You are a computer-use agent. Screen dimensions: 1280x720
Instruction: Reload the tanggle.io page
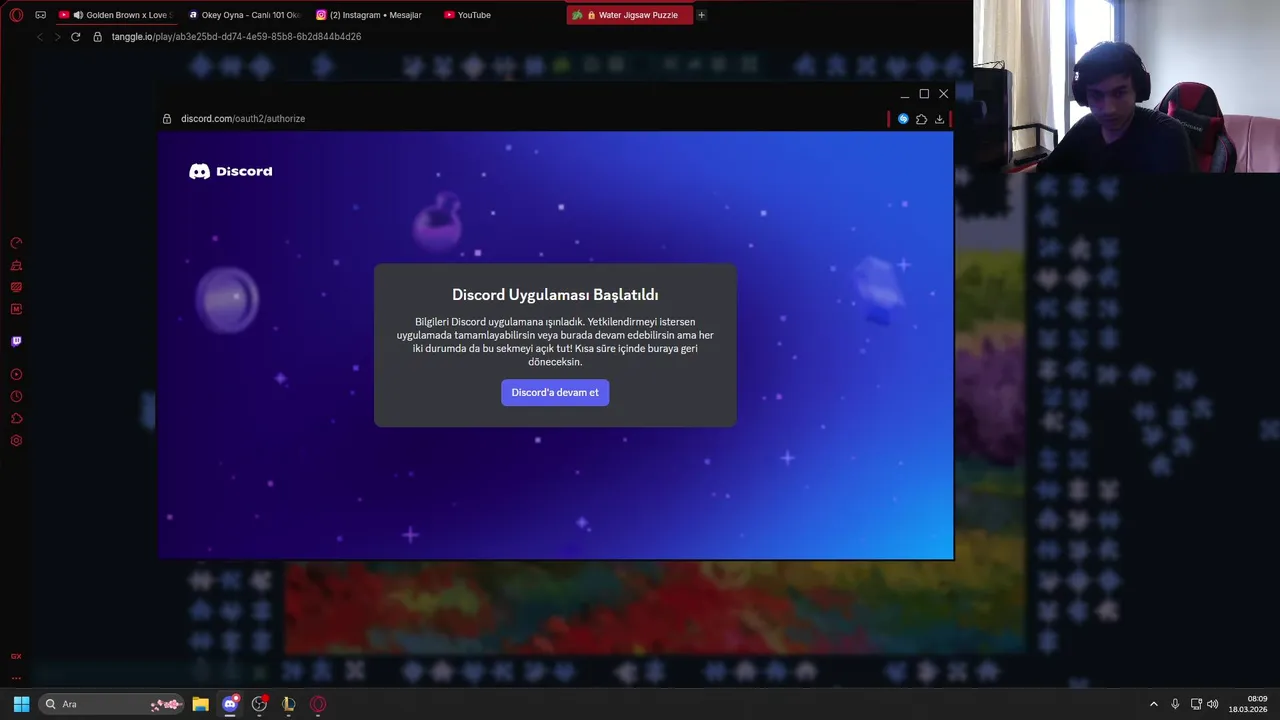[x=75, y=37]
